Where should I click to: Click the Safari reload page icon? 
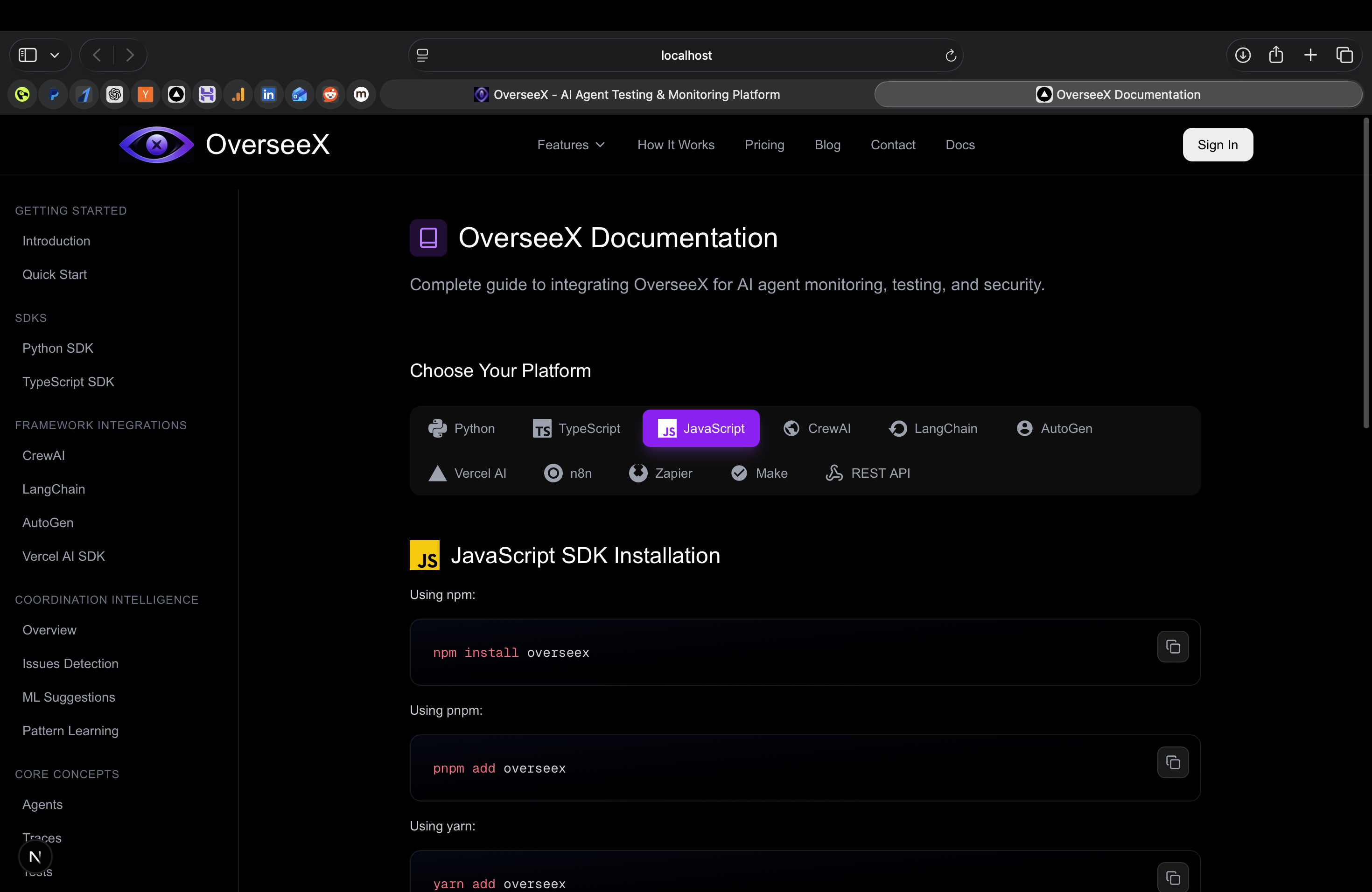(x=951, y=56)
